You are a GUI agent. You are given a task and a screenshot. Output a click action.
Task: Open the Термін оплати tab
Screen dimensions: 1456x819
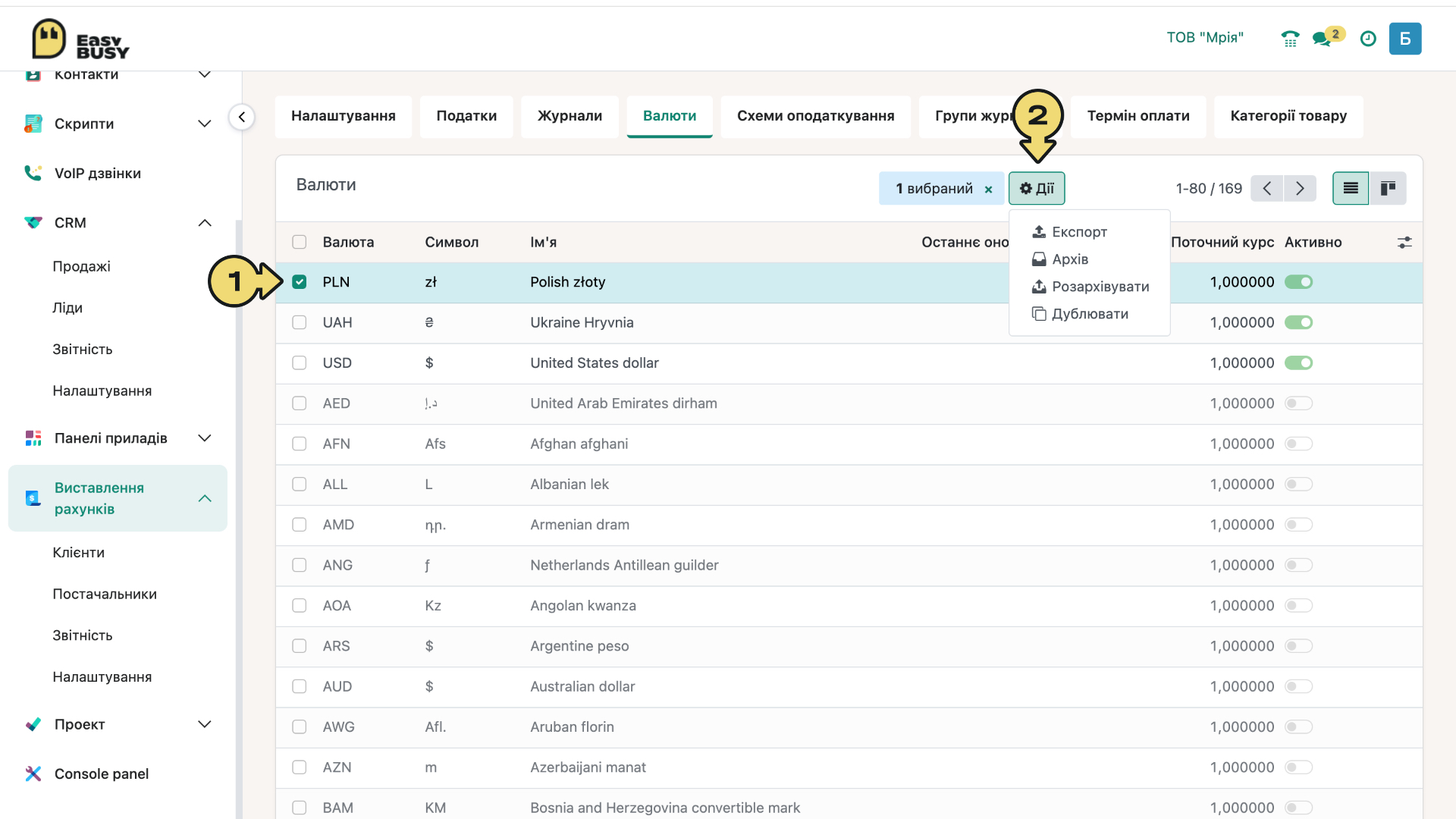tap(1138, 116)
